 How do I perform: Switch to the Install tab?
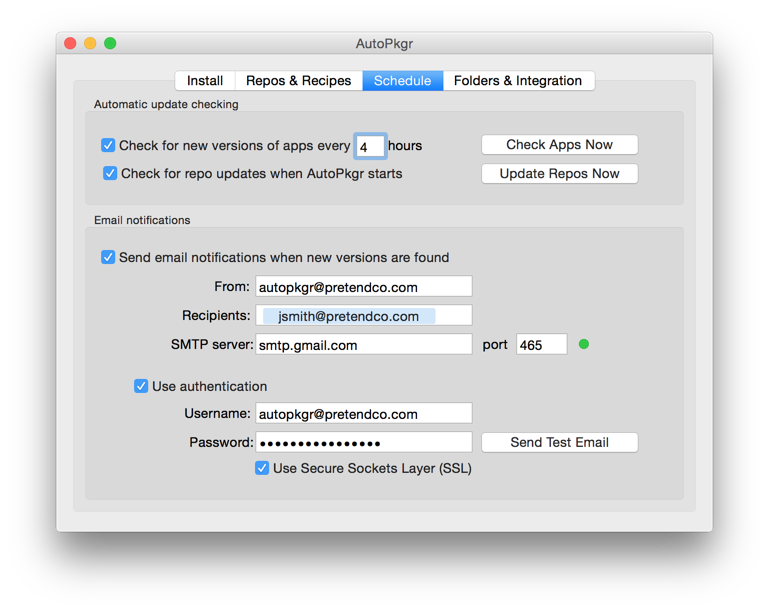coord(205,80)
